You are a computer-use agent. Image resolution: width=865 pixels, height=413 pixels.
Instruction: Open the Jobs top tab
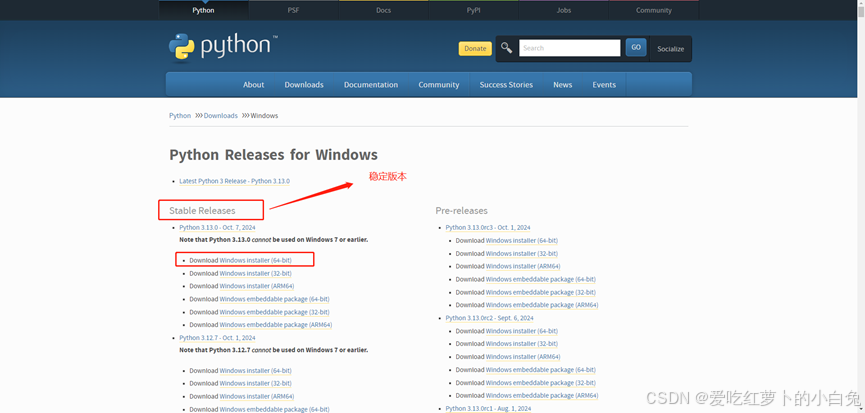pos(563,10)
